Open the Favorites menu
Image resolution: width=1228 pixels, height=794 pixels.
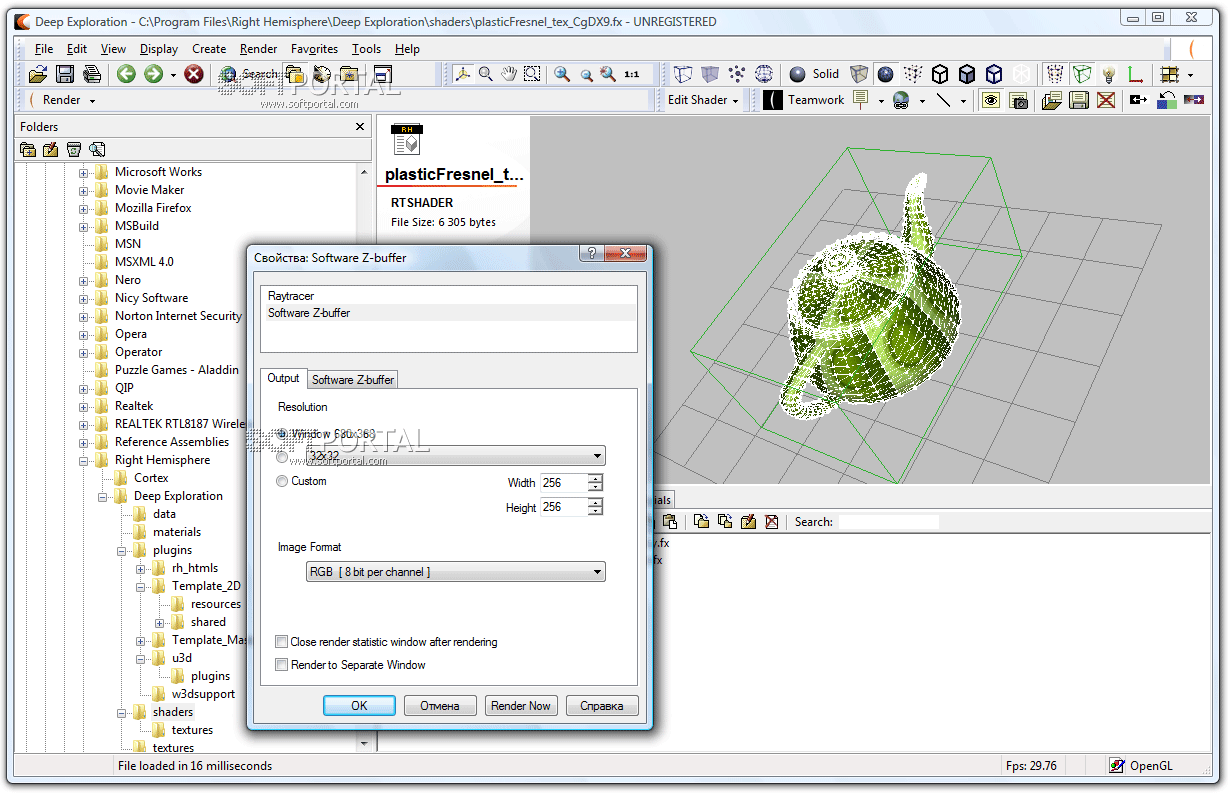[314, 49]
